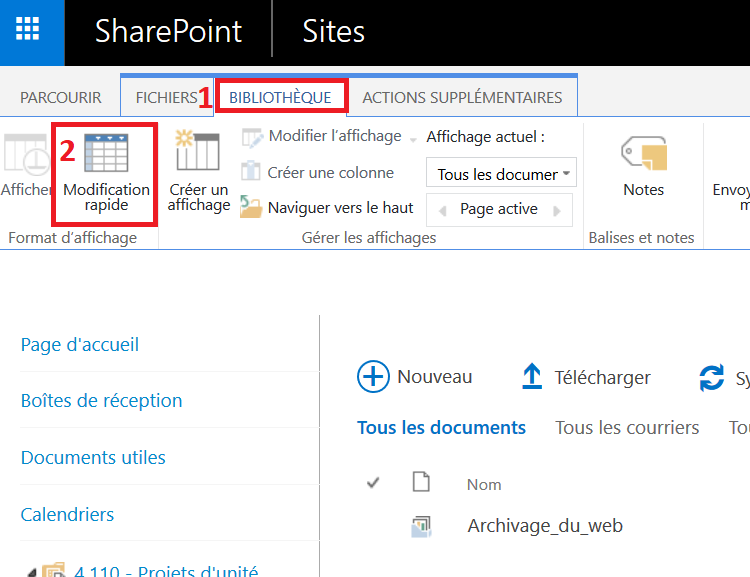Open the PARCOURIR tab

point(61,98)
